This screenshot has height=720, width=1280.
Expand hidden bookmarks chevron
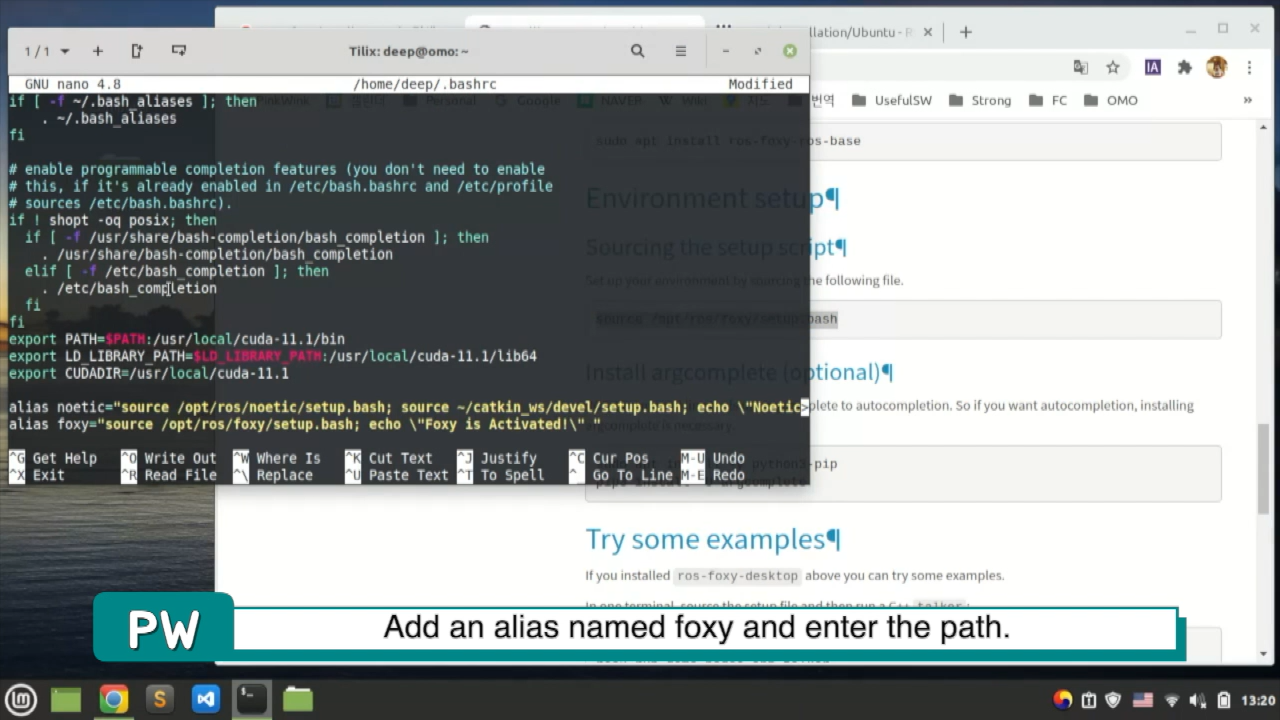[1247, 100]
